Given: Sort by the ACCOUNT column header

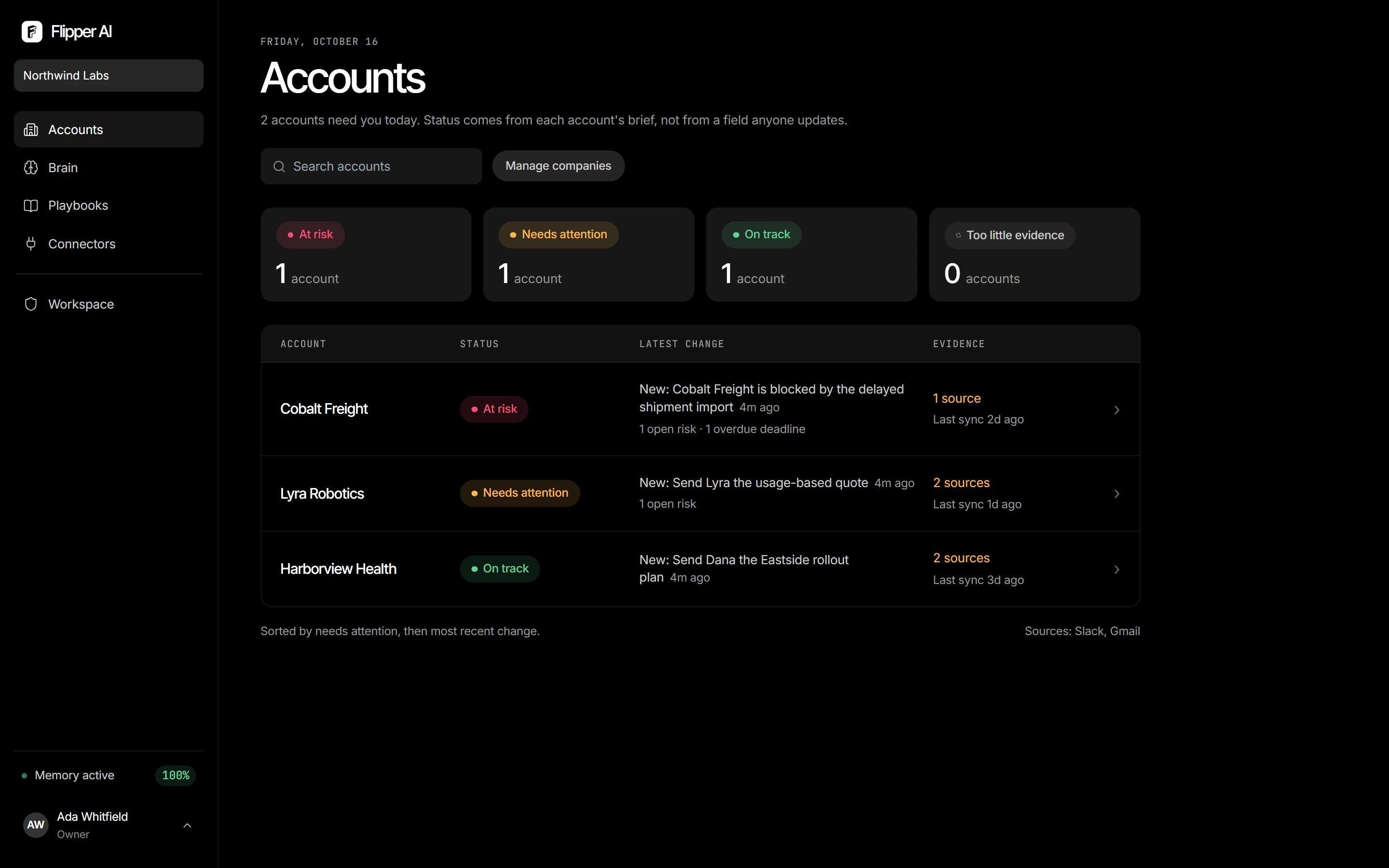Looking at the screenshot, I should (x=303, y=344).
